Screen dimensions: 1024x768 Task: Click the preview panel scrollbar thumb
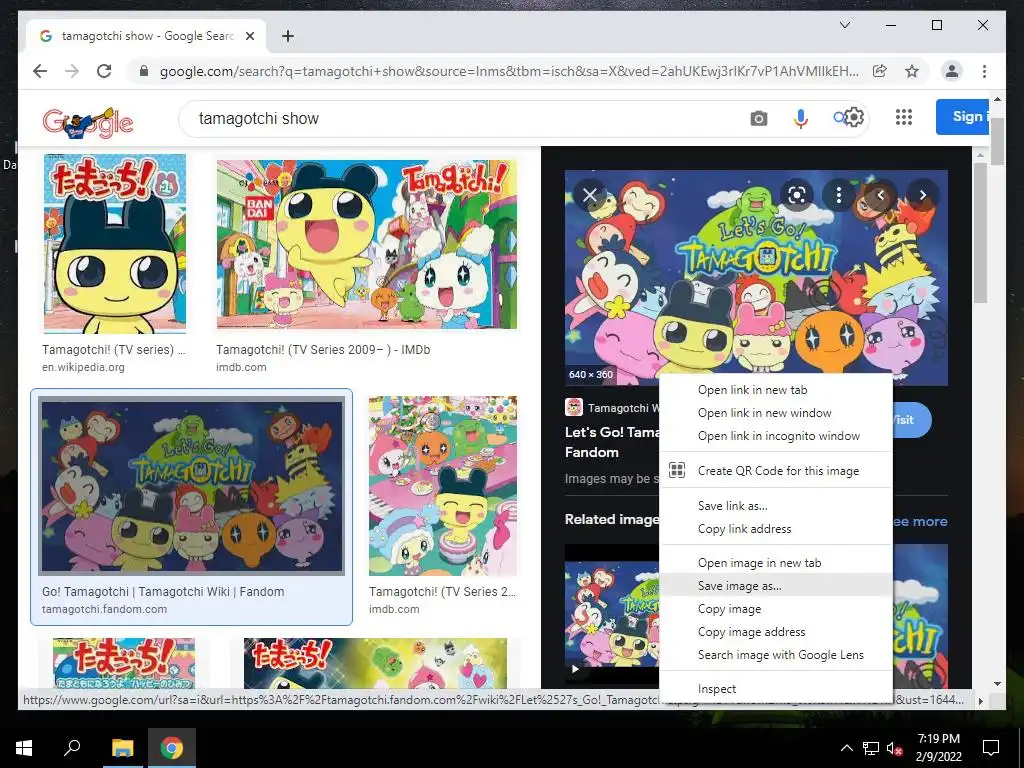coord(980,232)
